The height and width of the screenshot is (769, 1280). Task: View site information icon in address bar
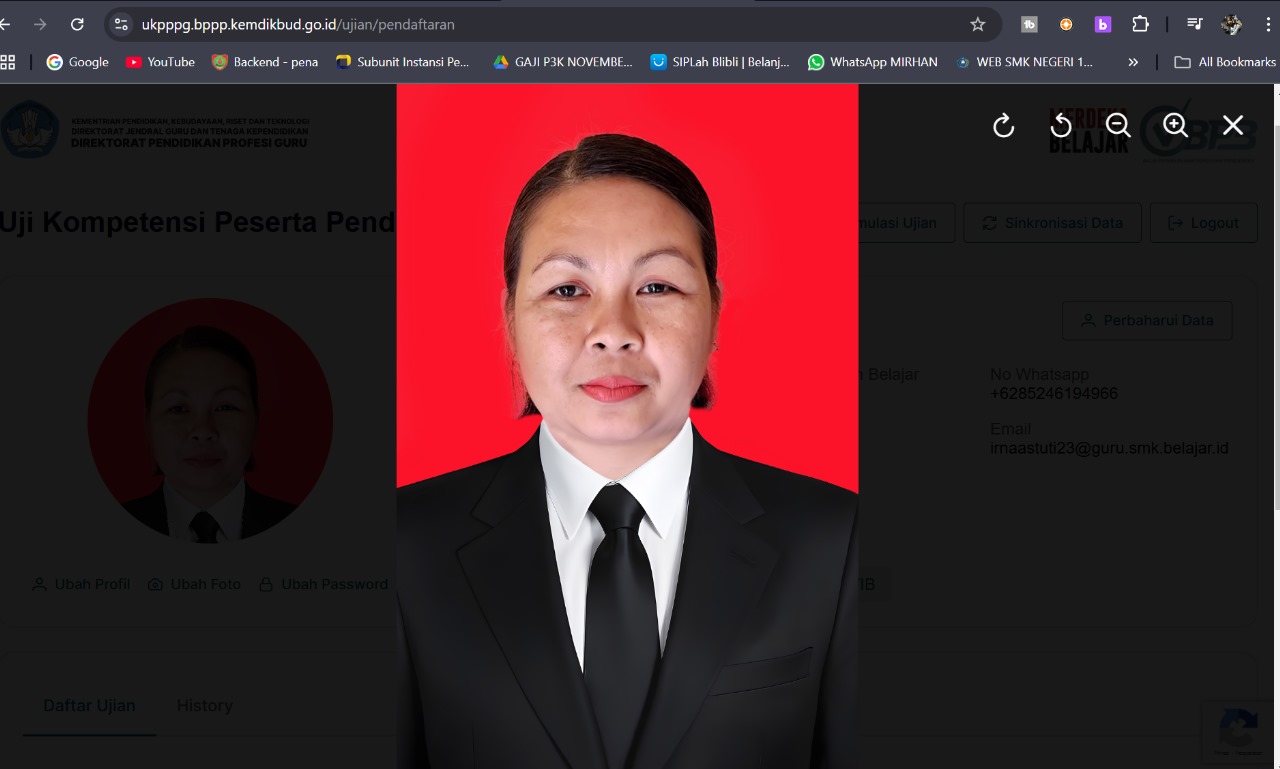[x=121, y=24]
